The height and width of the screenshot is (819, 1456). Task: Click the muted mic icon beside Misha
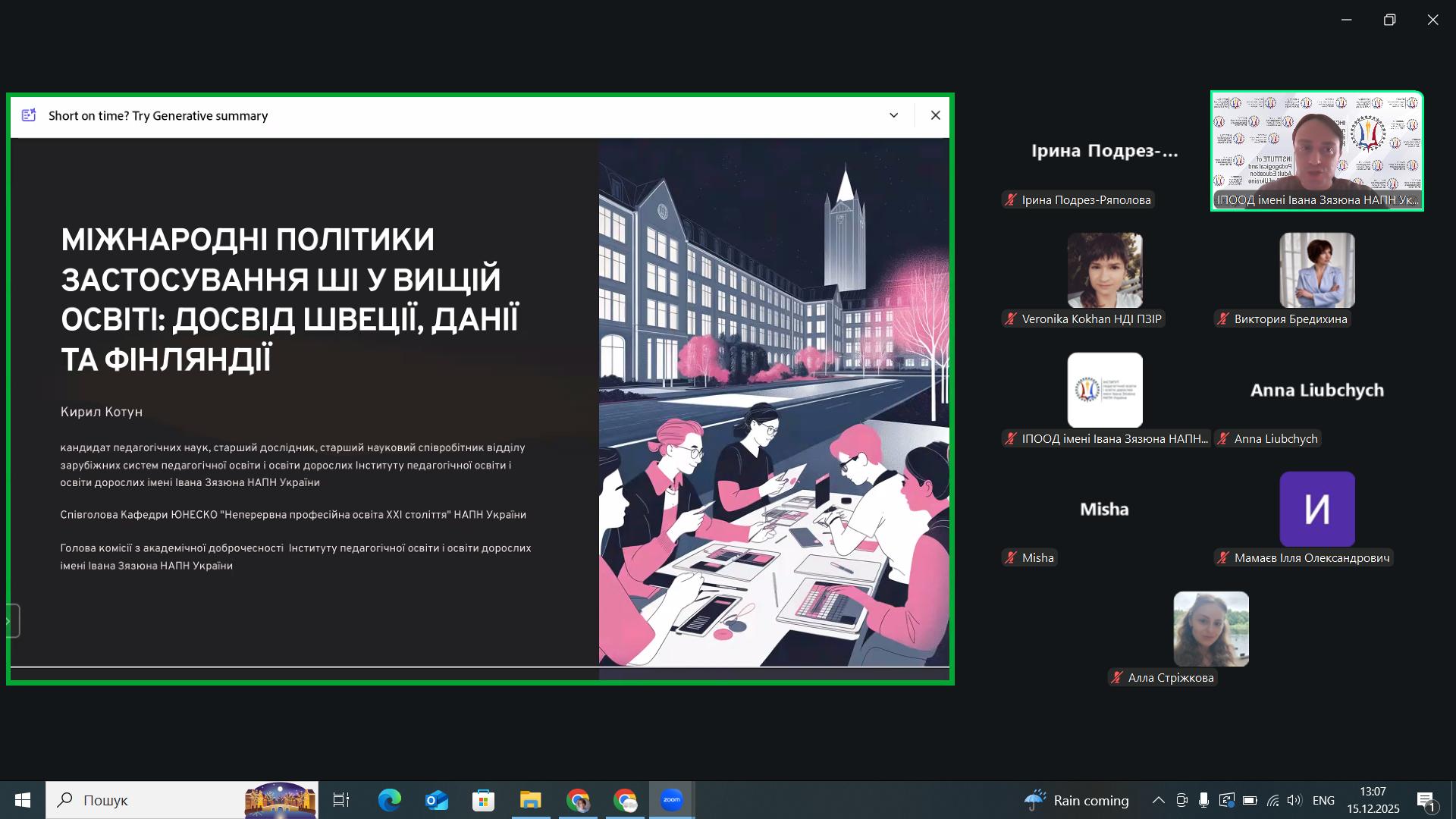1011,558
